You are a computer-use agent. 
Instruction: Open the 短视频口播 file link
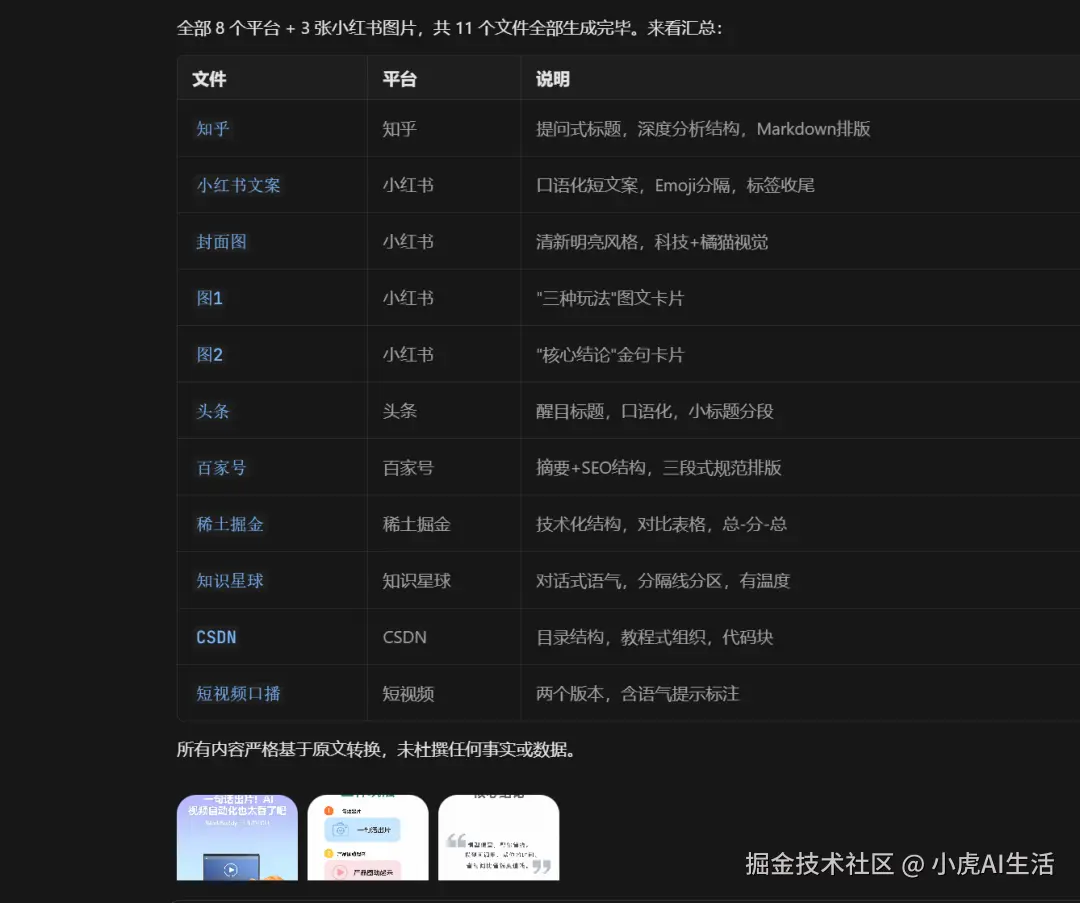click(x=238, y=694)
